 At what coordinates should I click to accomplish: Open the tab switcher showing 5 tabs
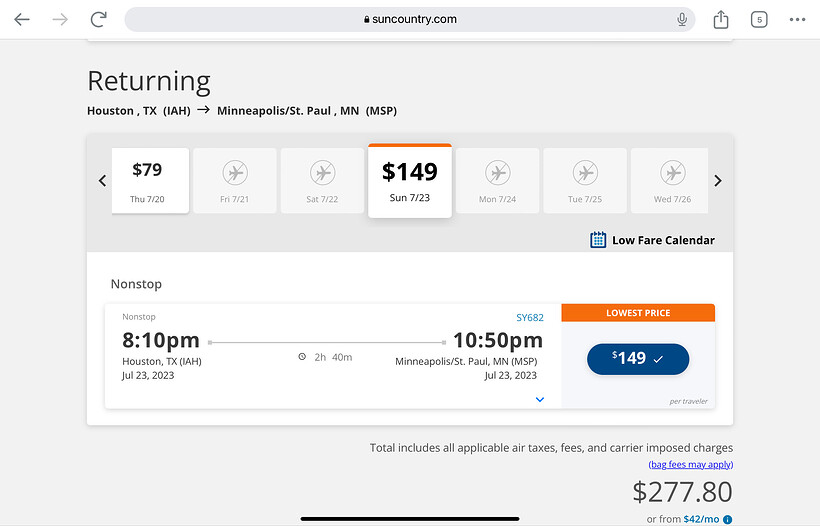pyautogui.click(x=759, y=19)
